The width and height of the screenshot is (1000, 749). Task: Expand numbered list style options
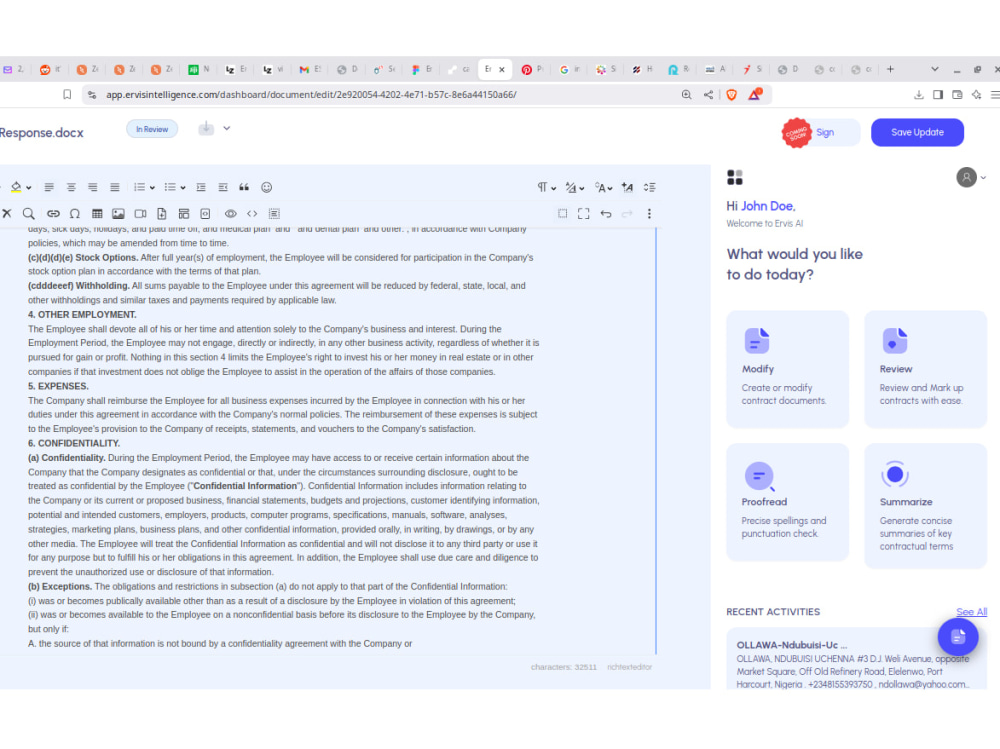pos(152,188)
